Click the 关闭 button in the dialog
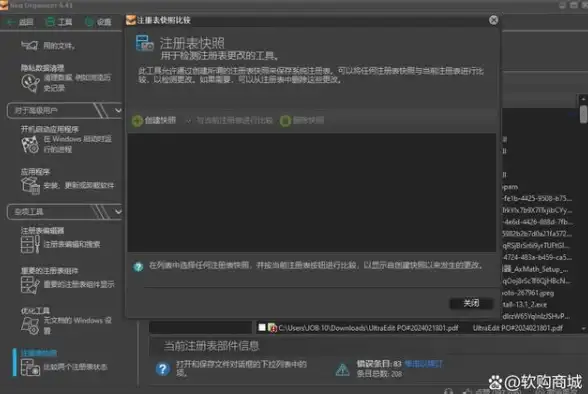 coord(471,303)
